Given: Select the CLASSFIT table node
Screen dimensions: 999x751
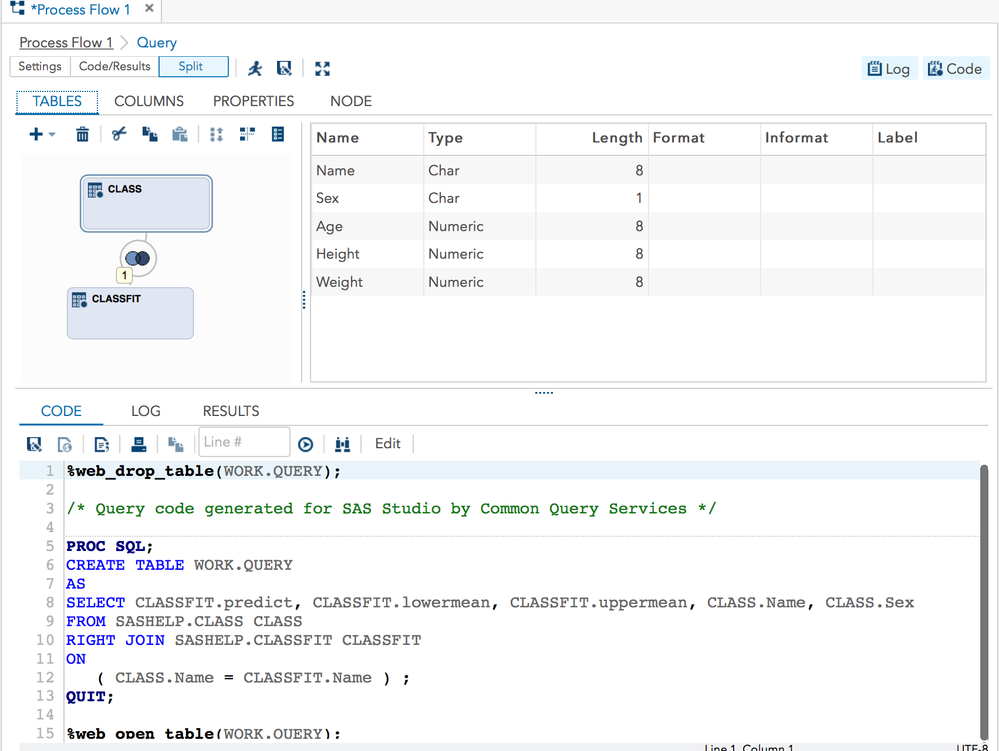Looking at the screenshot, I should coord(130,314).
